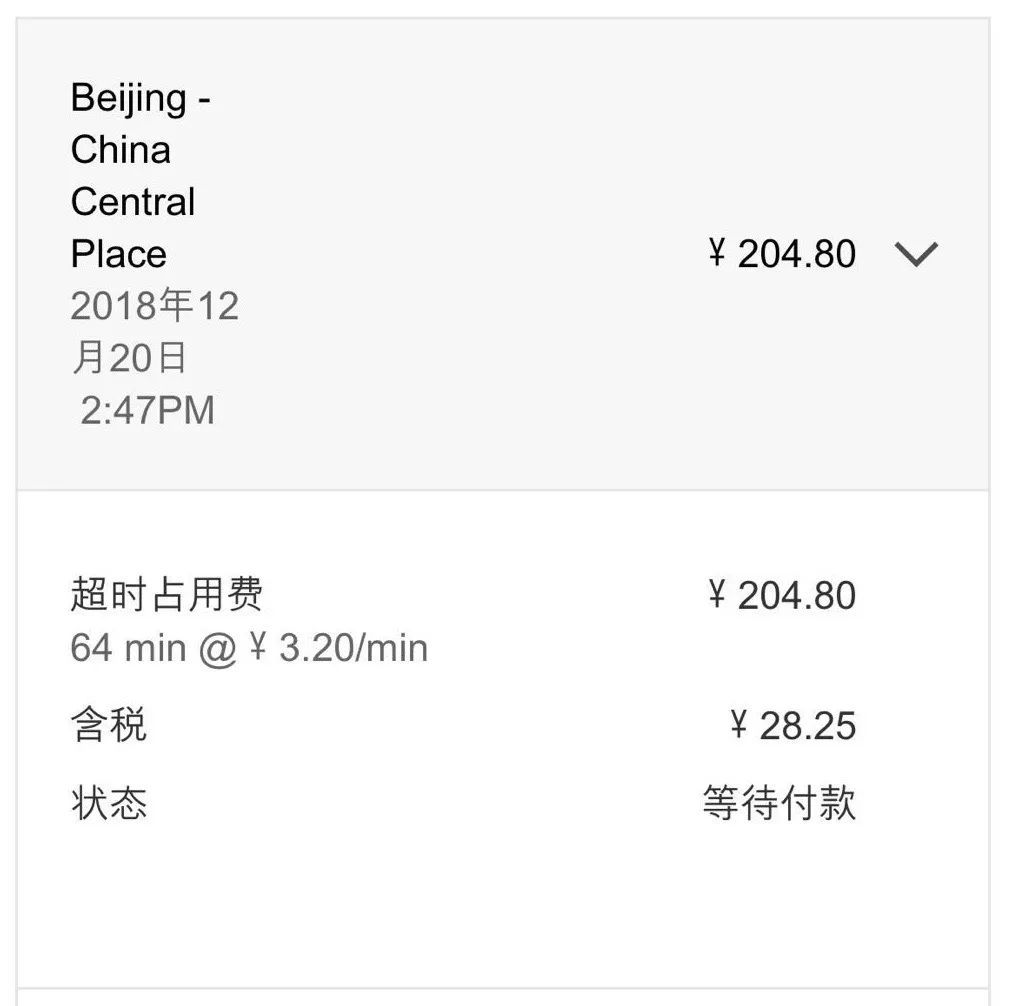This screenshot has height=1006, width=1011.
Task: Click the idle fee amount ¥ 204.80
Action: (782, 596)
